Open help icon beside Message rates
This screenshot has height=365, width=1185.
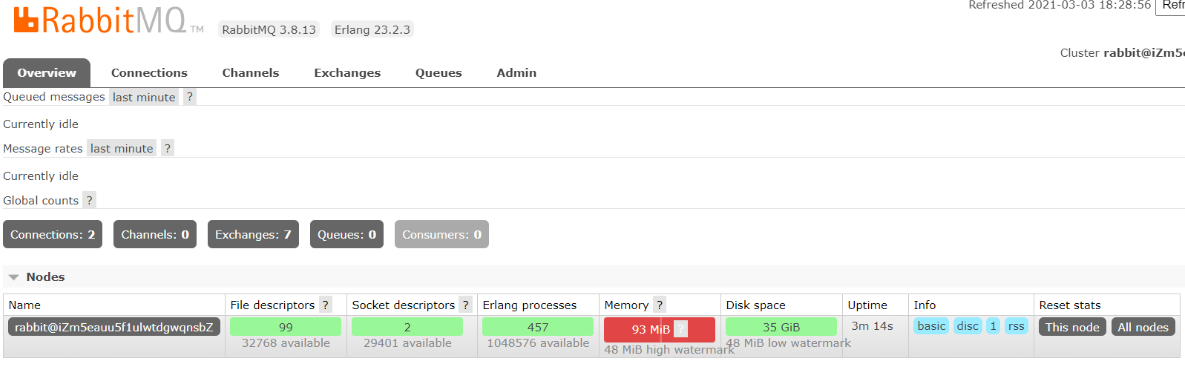pyautogui.click(x=168, y=148)
